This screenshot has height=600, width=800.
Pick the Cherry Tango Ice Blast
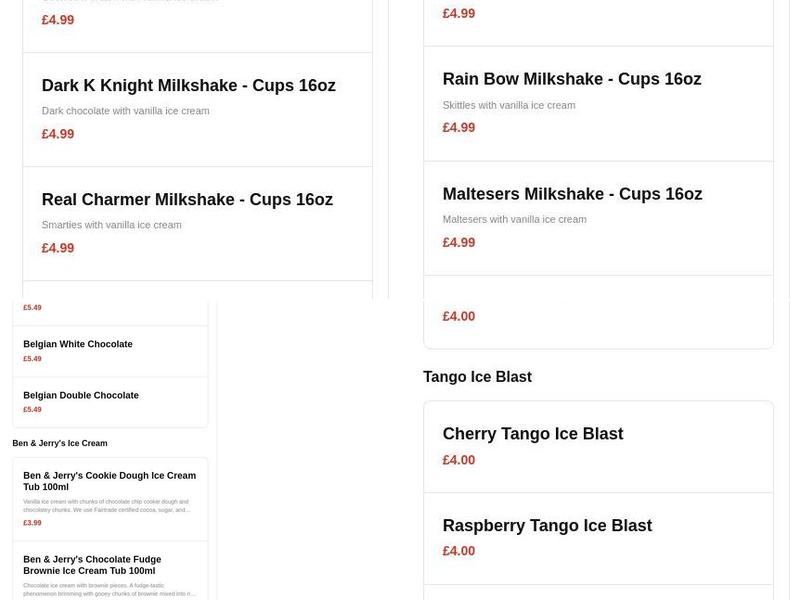(533, 433)
